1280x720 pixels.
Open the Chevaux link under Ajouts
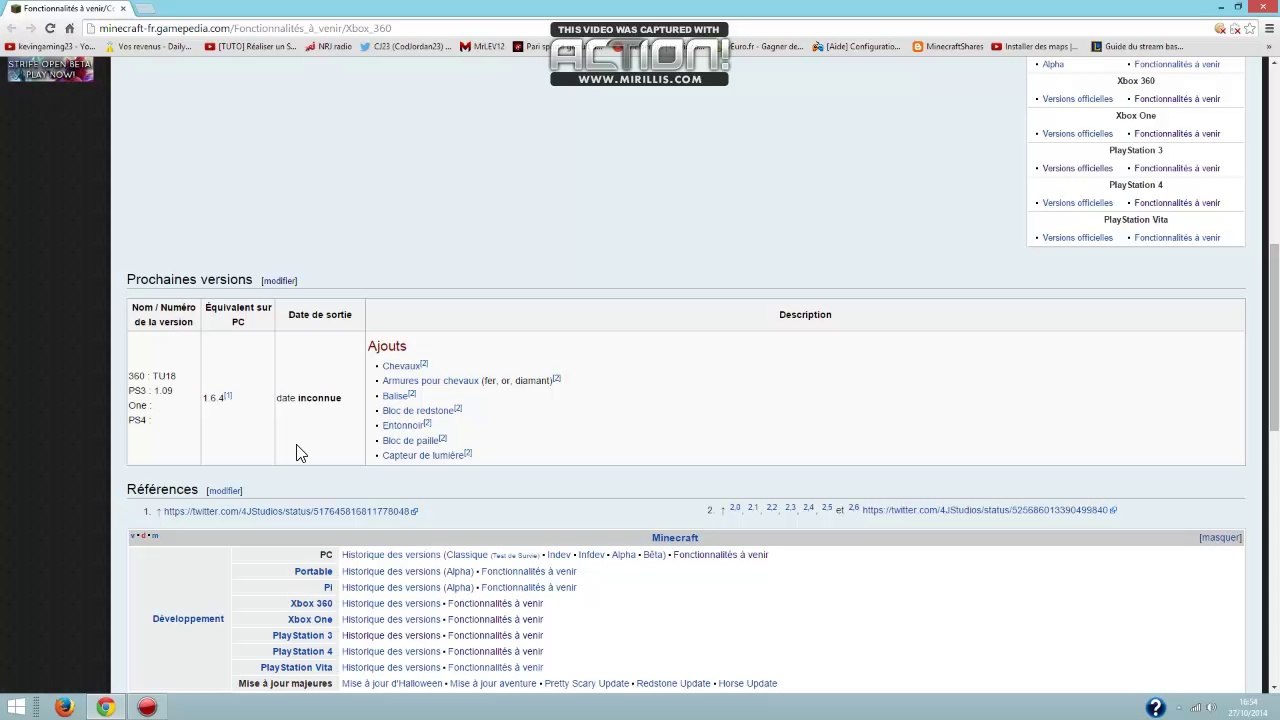click(x=401, y=366)
